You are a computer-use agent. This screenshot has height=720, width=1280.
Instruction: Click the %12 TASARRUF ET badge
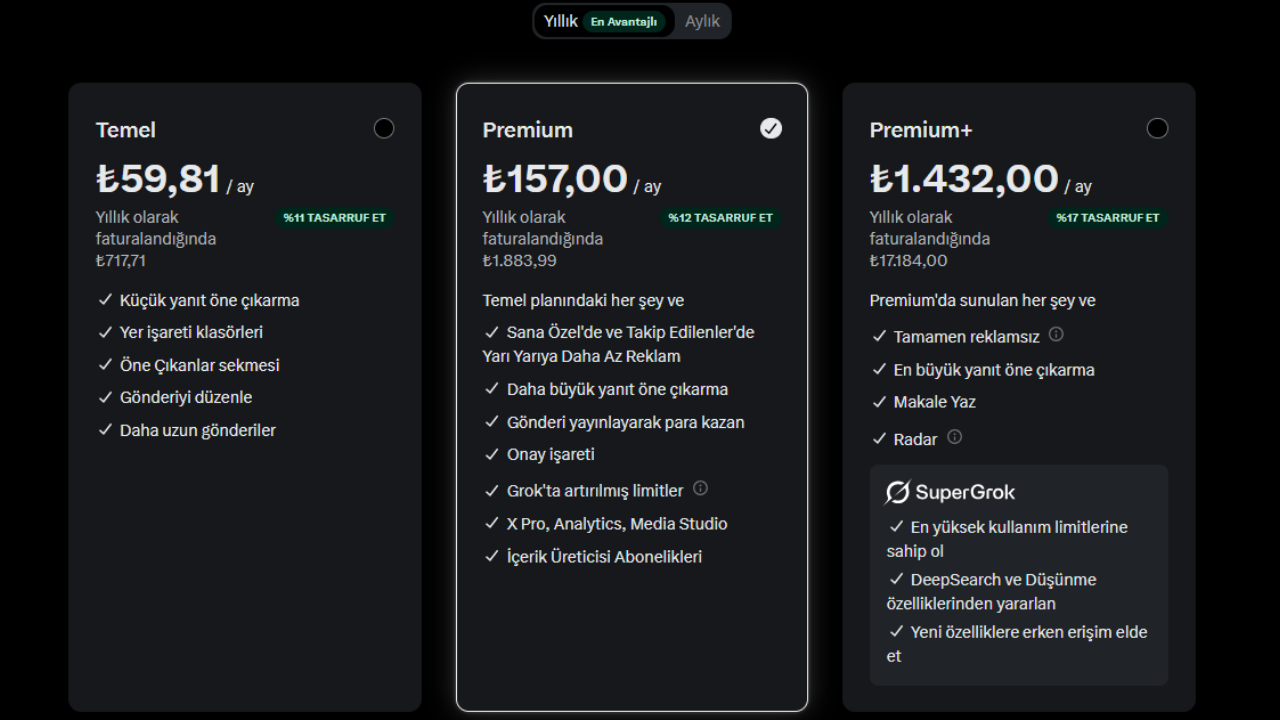pos(721,218)
